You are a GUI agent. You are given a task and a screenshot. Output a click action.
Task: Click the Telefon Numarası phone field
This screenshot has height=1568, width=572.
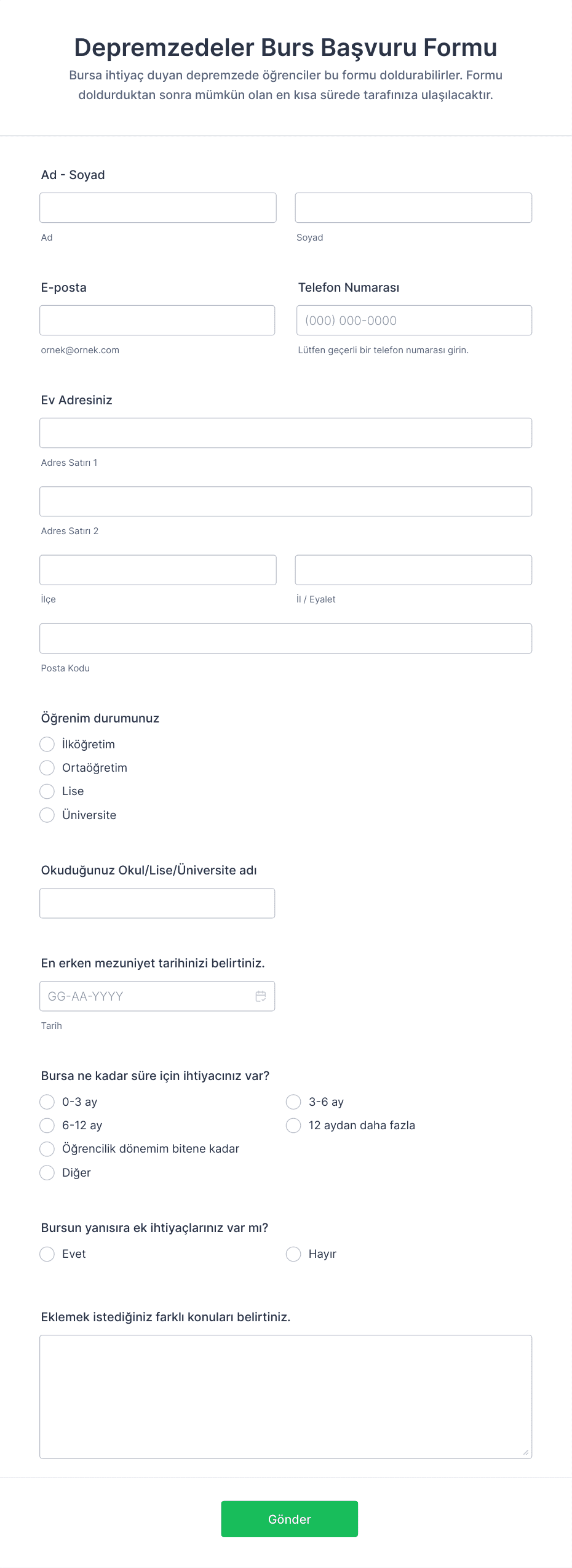tap(413, 320)
